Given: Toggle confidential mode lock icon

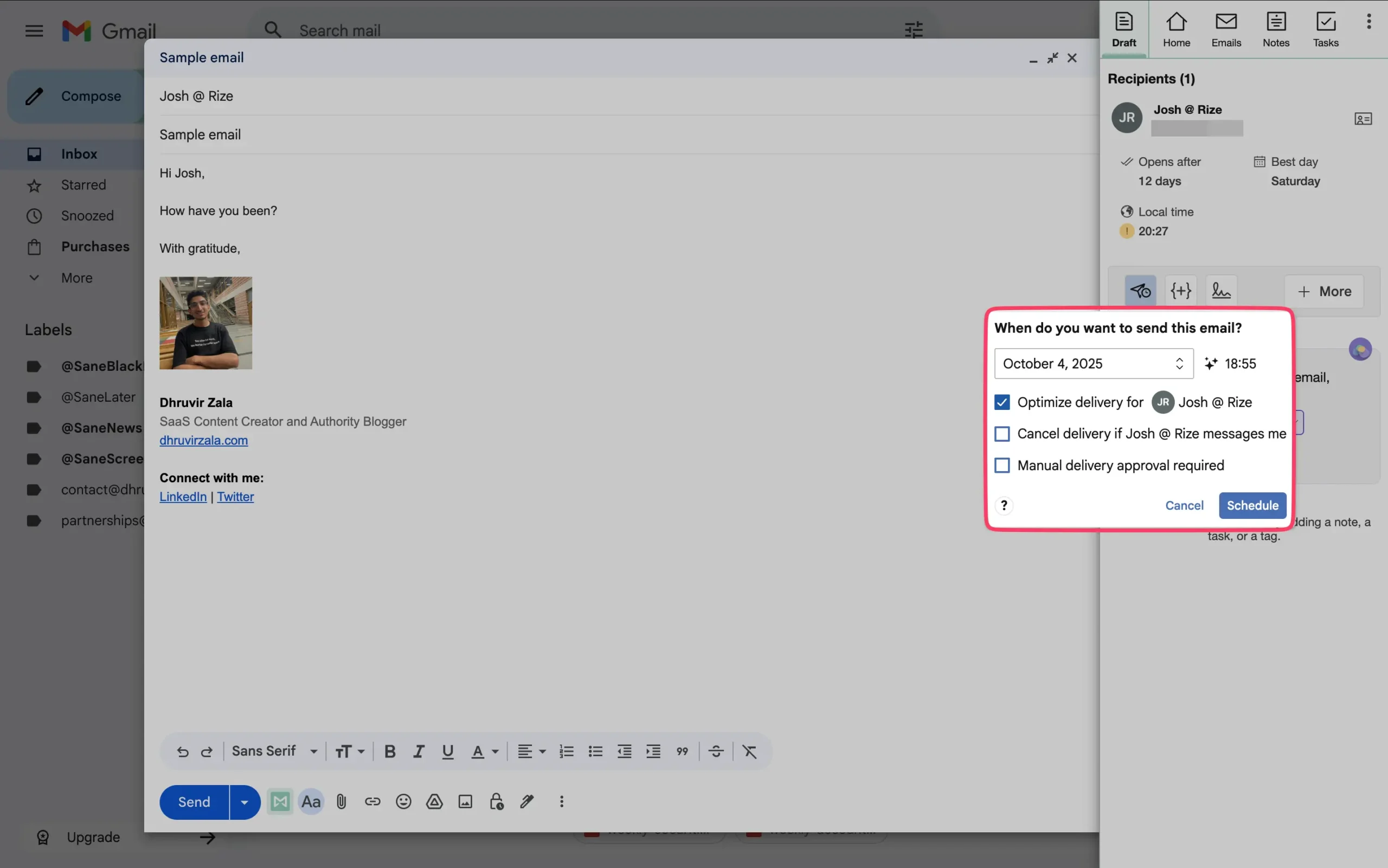Looking at the screenshot, I should tap(497, 801).
